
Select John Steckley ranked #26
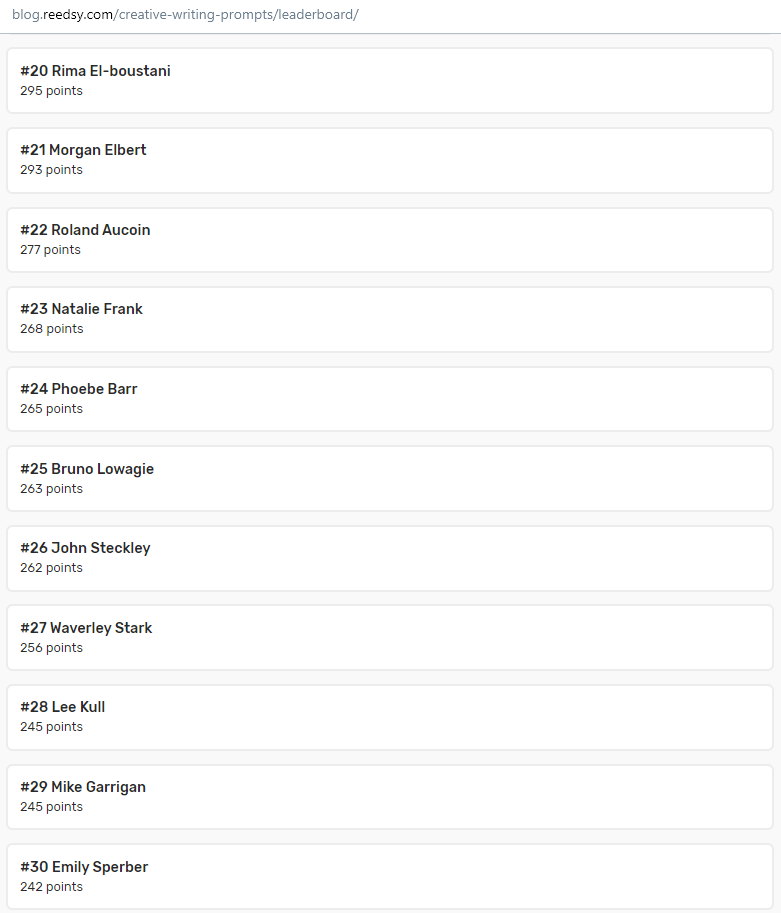click(390, 558)
